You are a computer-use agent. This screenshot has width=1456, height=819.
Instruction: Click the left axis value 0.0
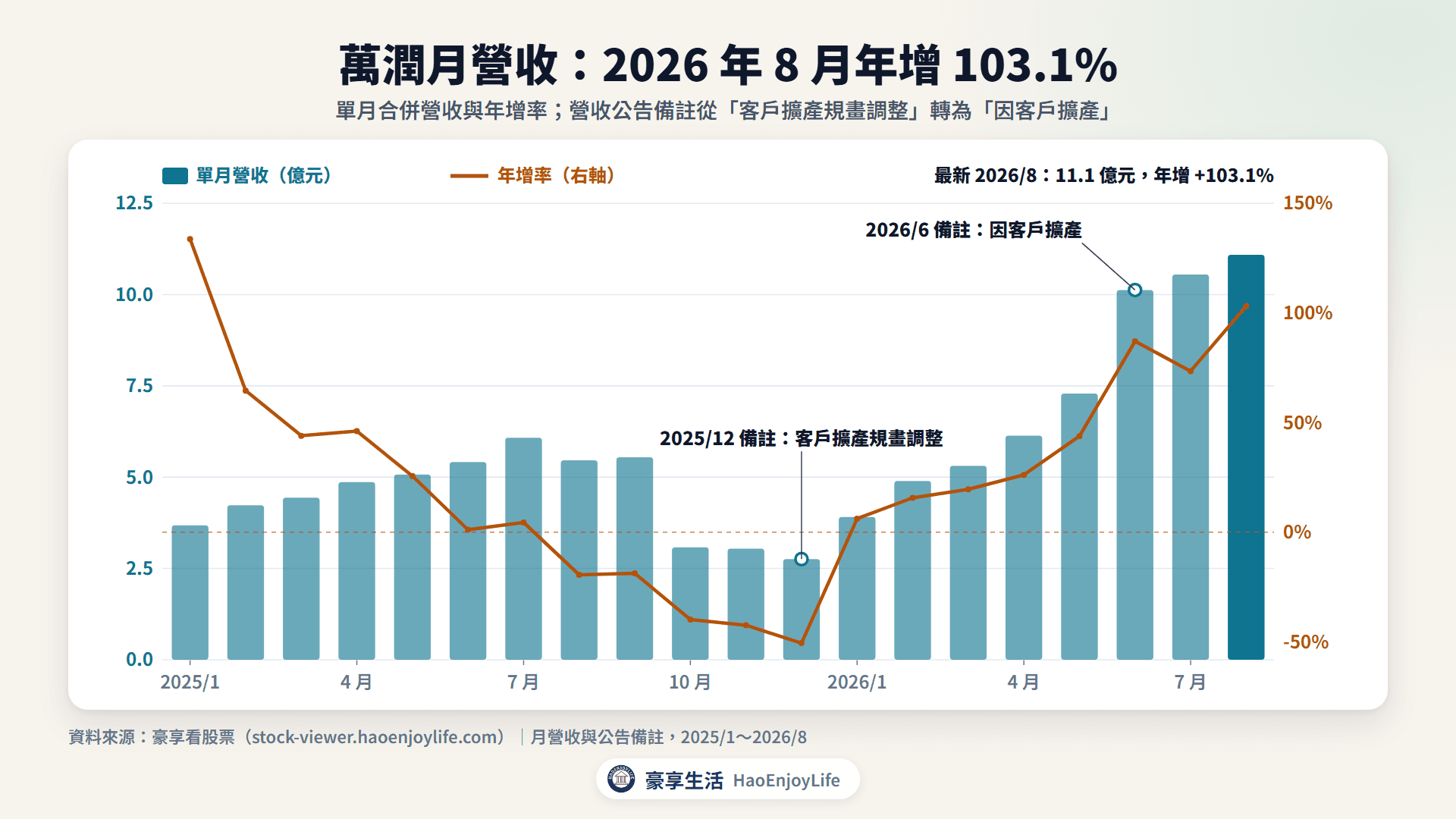(140, 660)
